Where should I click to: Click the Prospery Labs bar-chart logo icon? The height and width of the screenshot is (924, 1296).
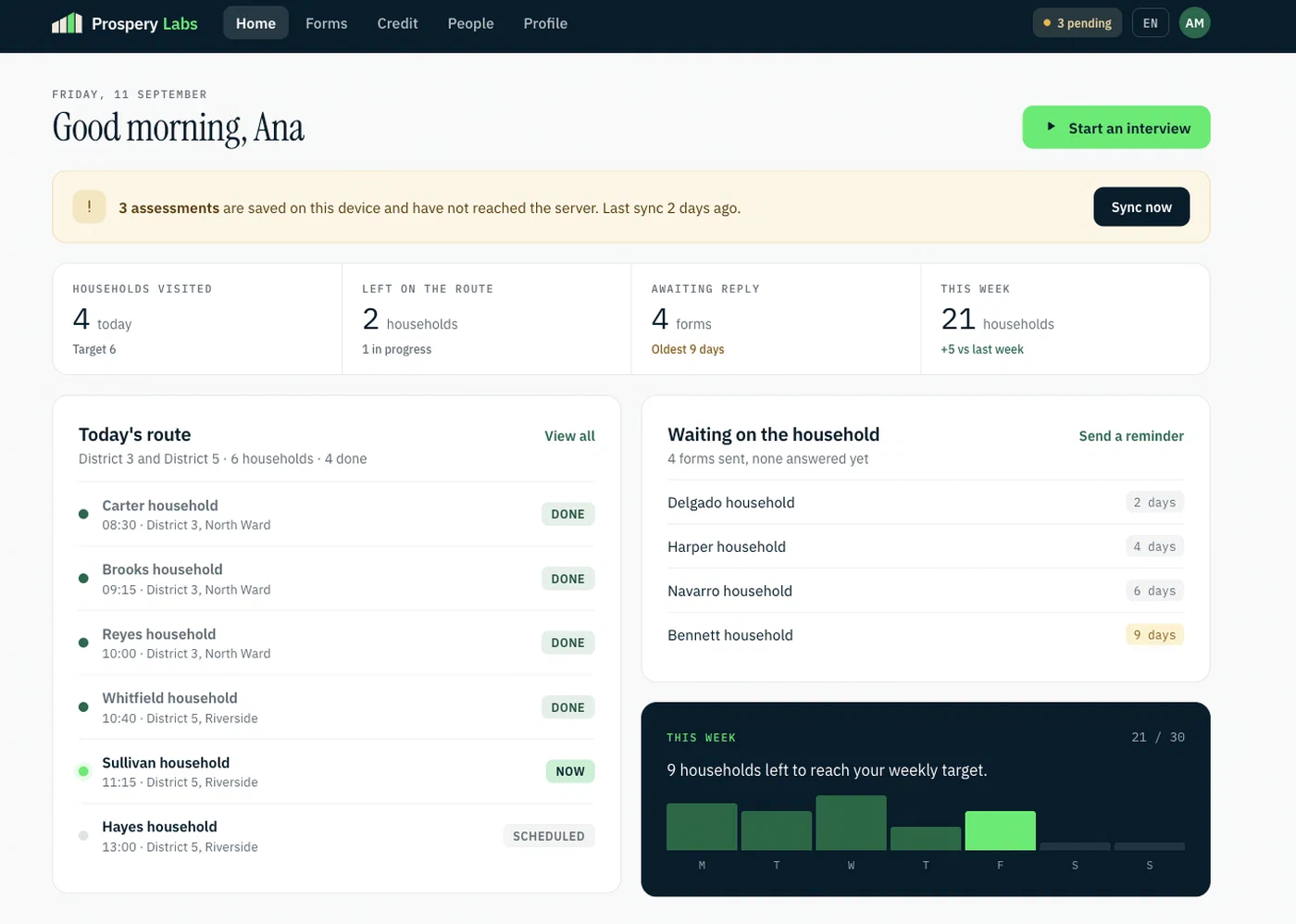point(67,23)
